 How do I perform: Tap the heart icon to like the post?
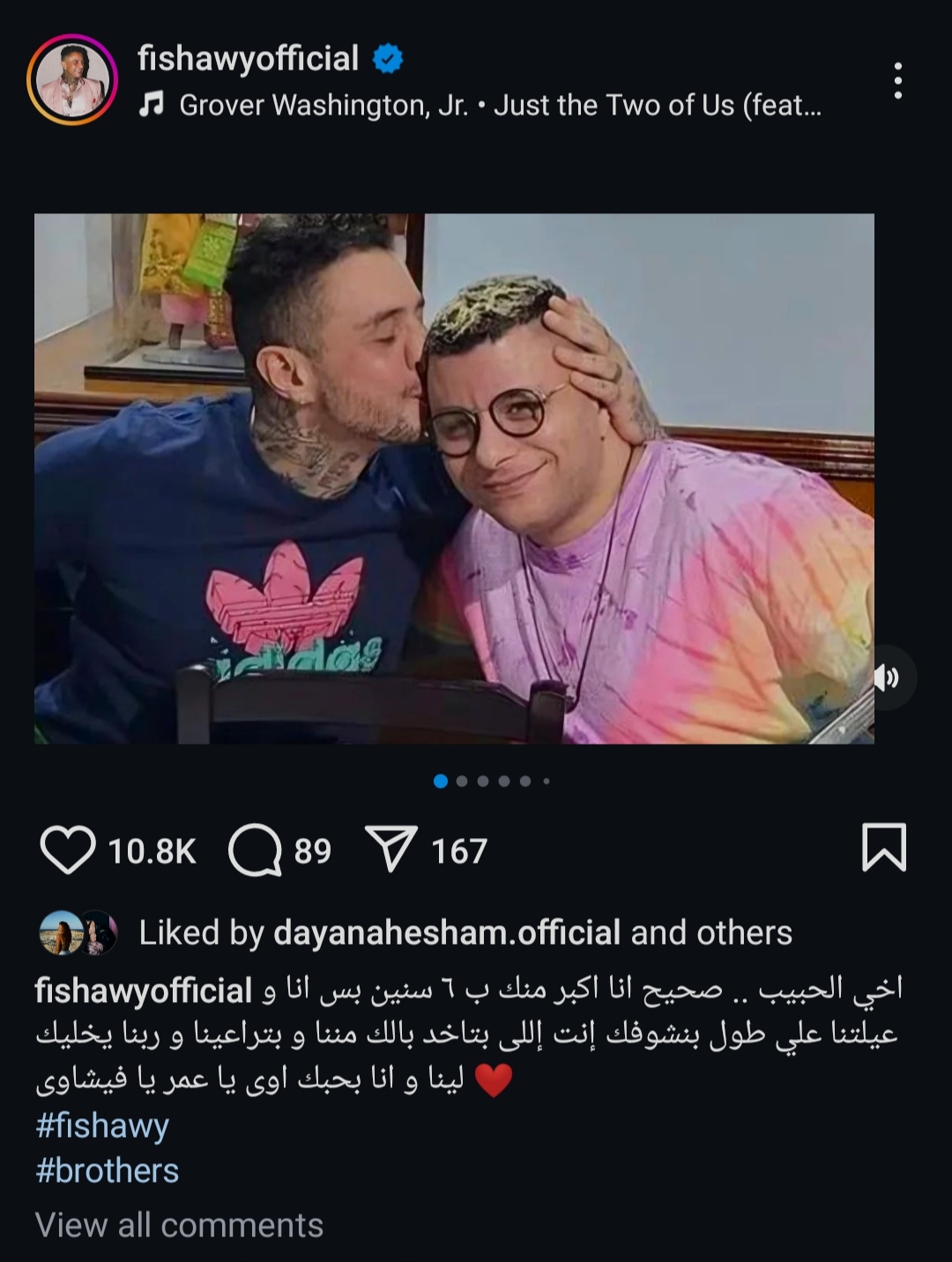[x=68, y=850]
